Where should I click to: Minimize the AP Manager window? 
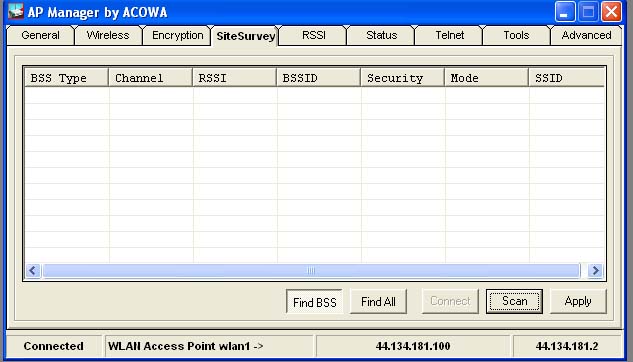[565, 12]
